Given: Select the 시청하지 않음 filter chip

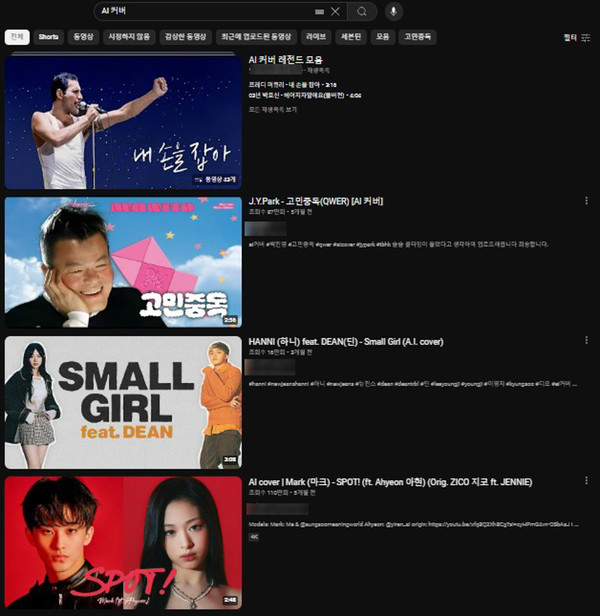Looking at the screenshot, I should pyautogui.click(x=129, y=37).
